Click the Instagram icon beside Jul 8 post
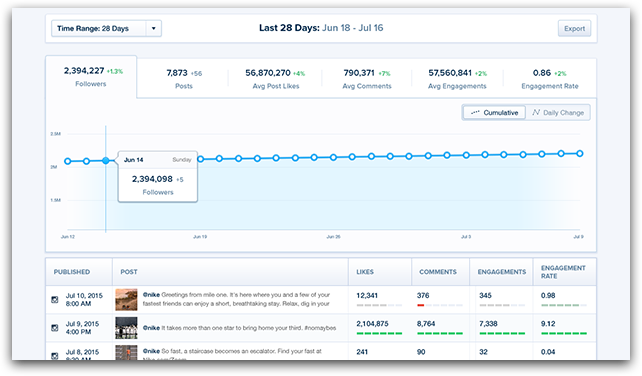The height and width of the screenshot is (376, 642). tap(54, 356)
